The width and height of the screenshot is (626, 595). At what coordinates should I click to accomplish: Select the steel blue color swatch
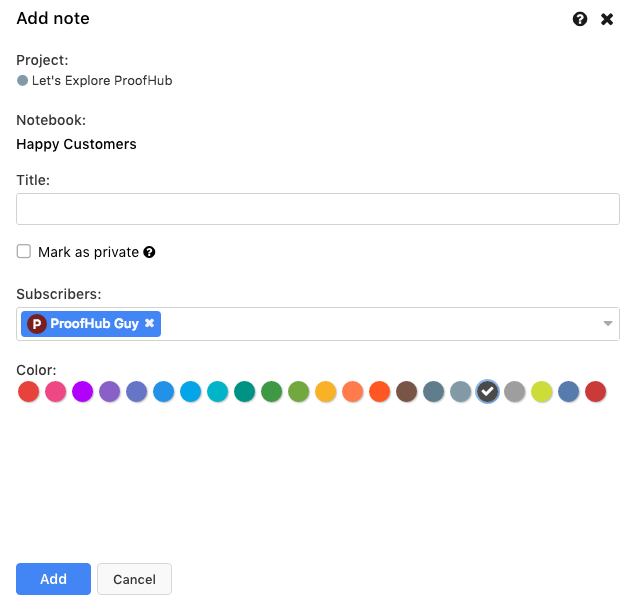569,391
